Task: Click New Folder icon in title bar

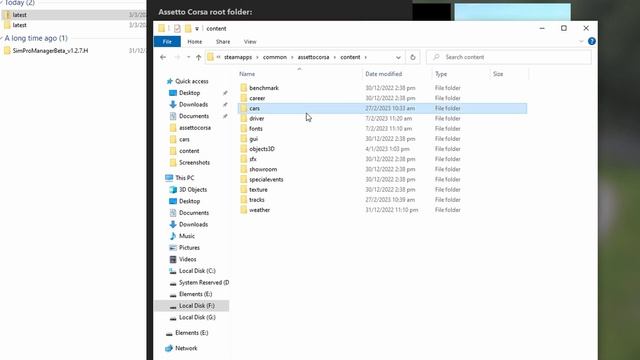Action: click(188, 28)
